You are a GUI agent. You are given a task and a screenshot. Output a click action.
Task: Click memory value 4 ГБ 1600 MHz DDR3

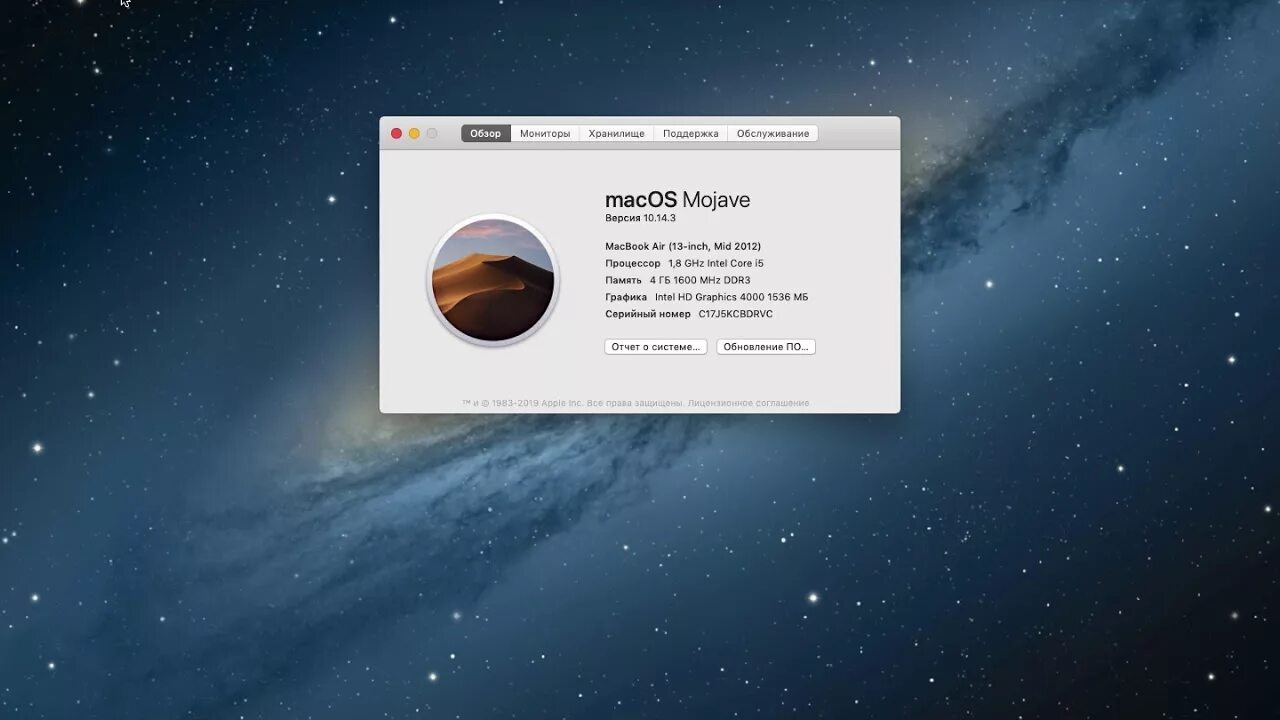pos(700,280)
